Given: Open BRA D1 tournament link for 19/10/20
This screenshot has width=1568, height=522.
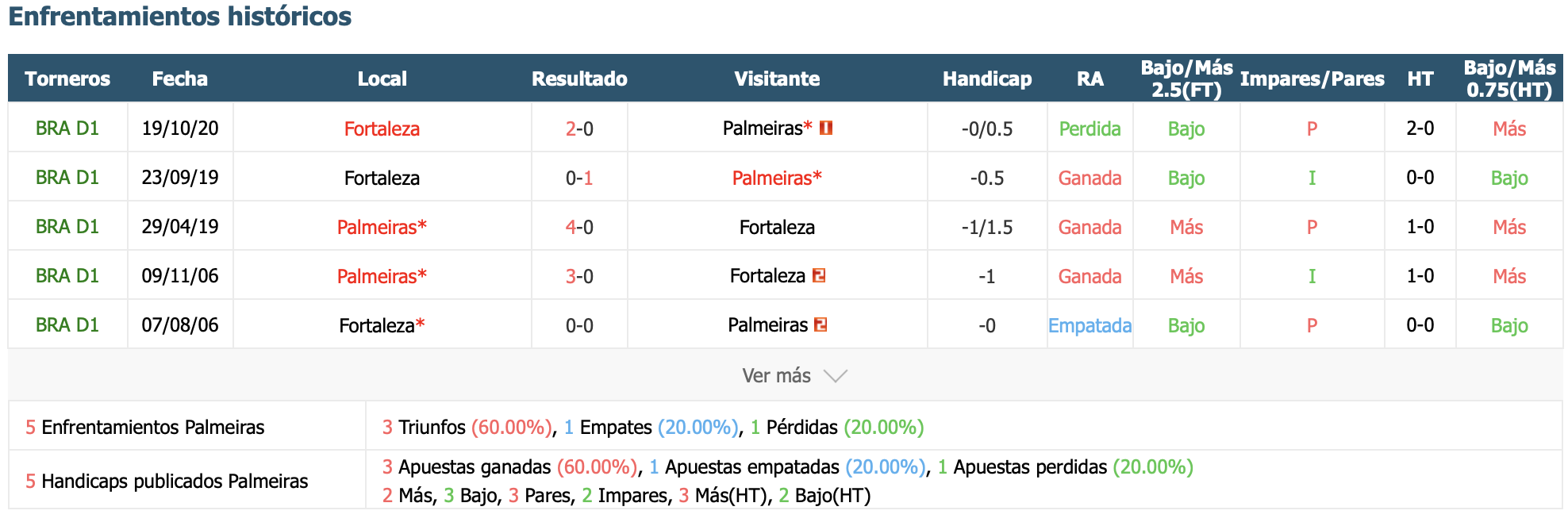Looking at the screenshot, I should (67, 129).
